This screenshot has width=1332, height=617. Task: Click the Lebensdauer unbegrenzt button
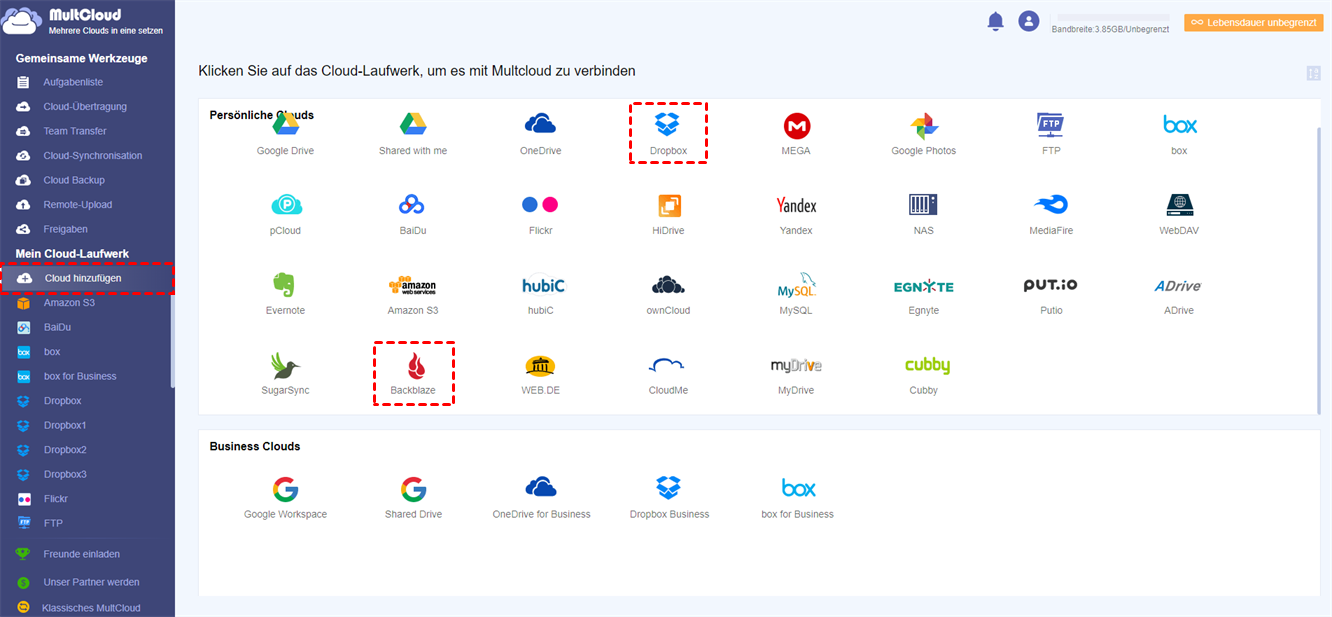click(1253, 22)
